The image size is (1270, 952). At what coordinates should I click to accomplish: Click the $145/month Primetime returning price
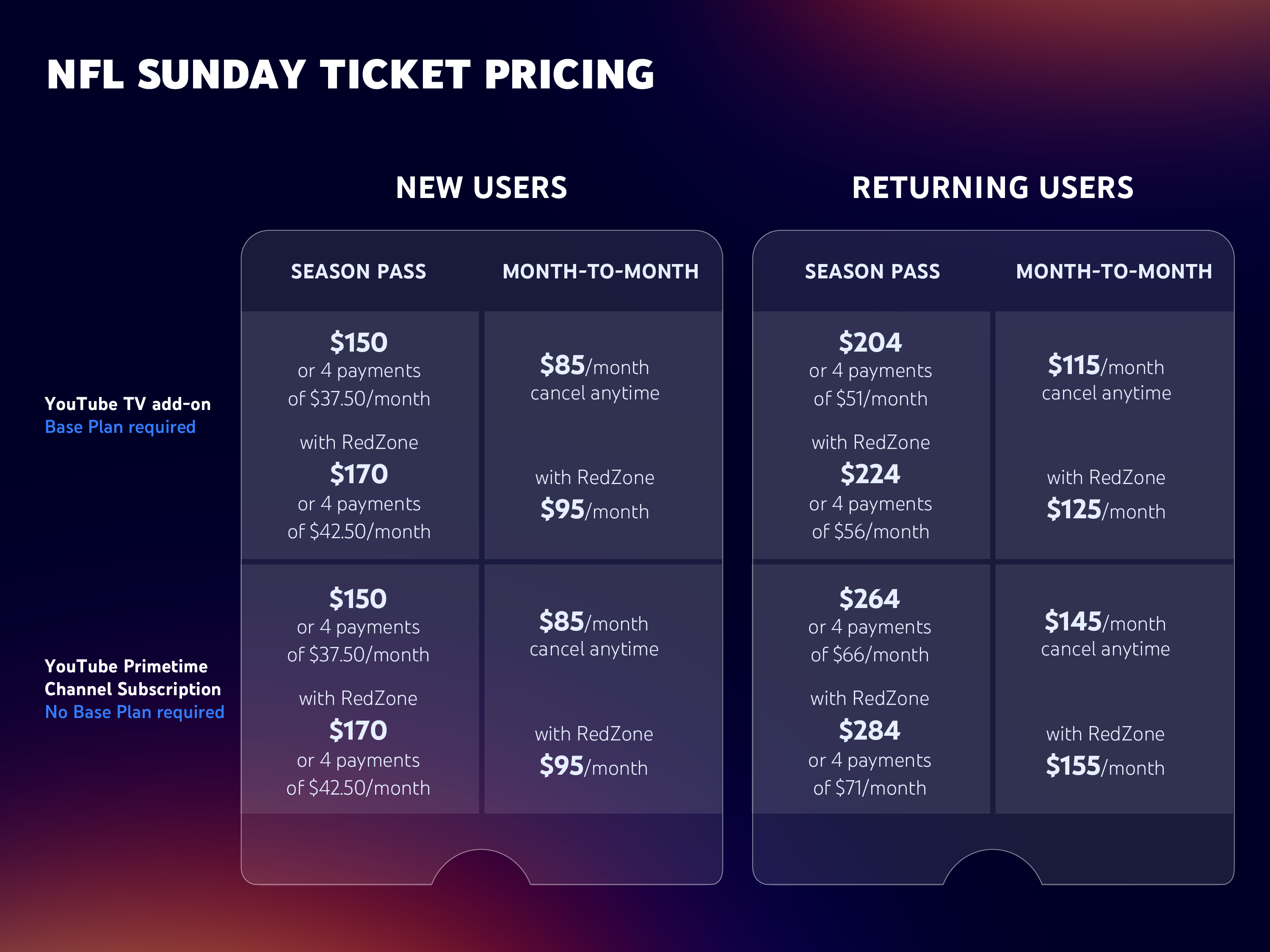click(x=1104, y=622)
